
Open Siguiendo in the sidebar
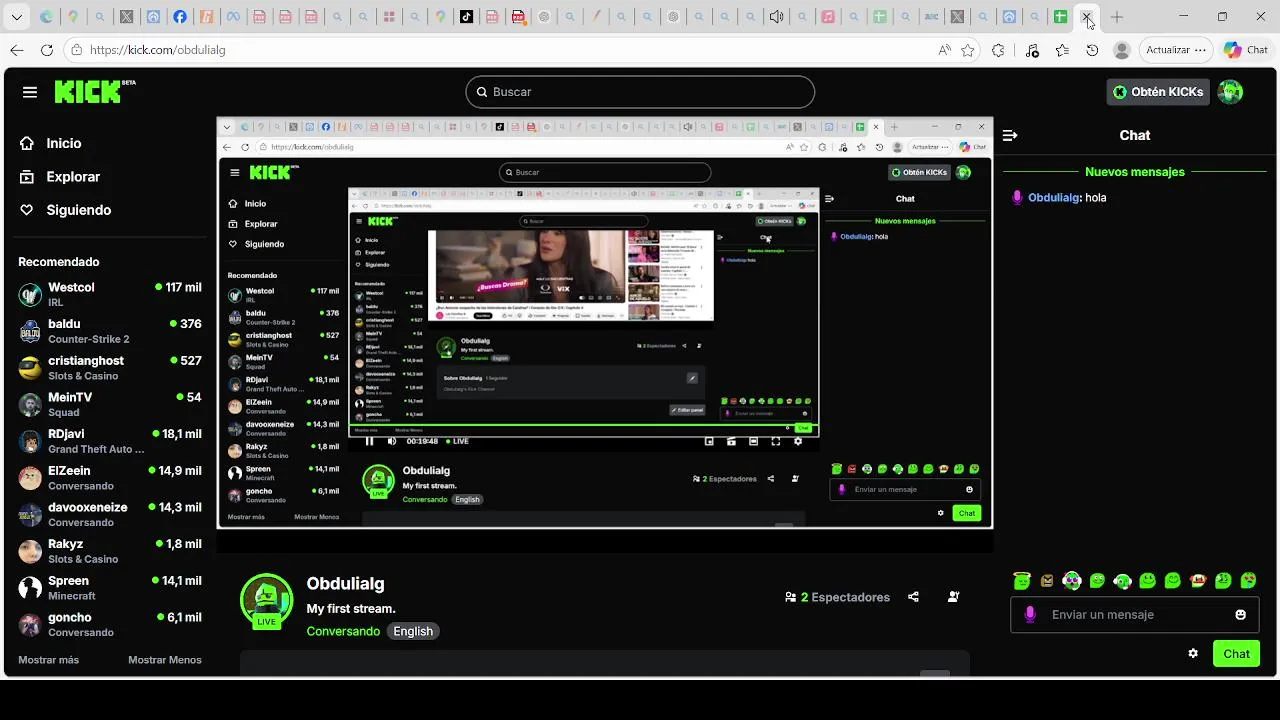pyautogui.click(x=65, y=210)
